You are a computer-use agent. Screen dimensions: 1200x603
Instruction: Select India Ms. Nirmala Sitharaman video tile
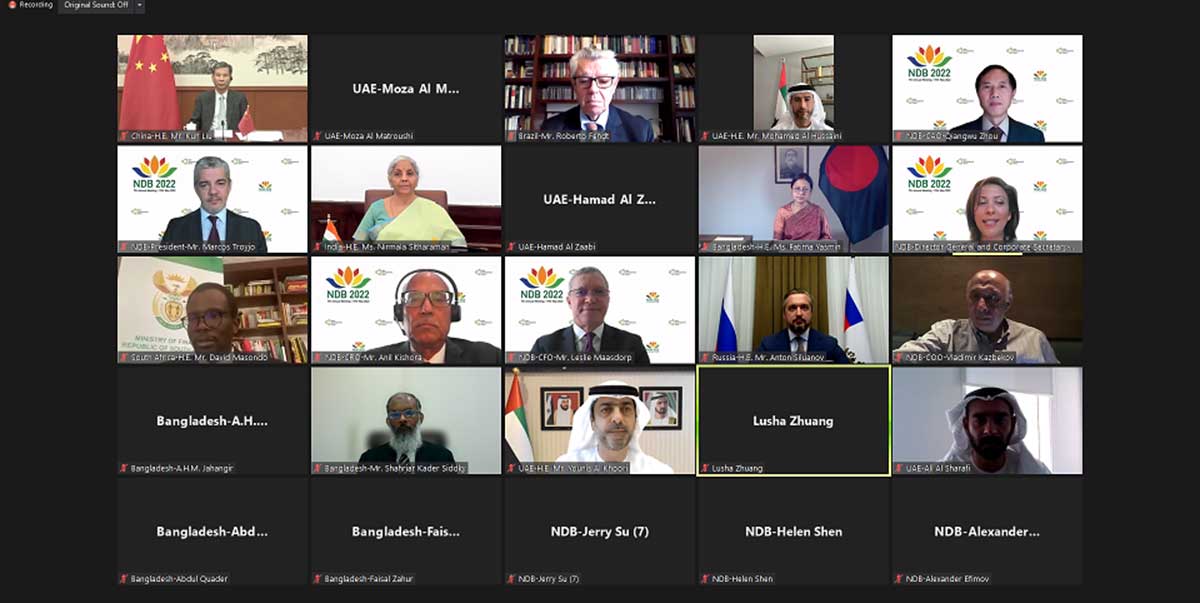click(406, 199)
